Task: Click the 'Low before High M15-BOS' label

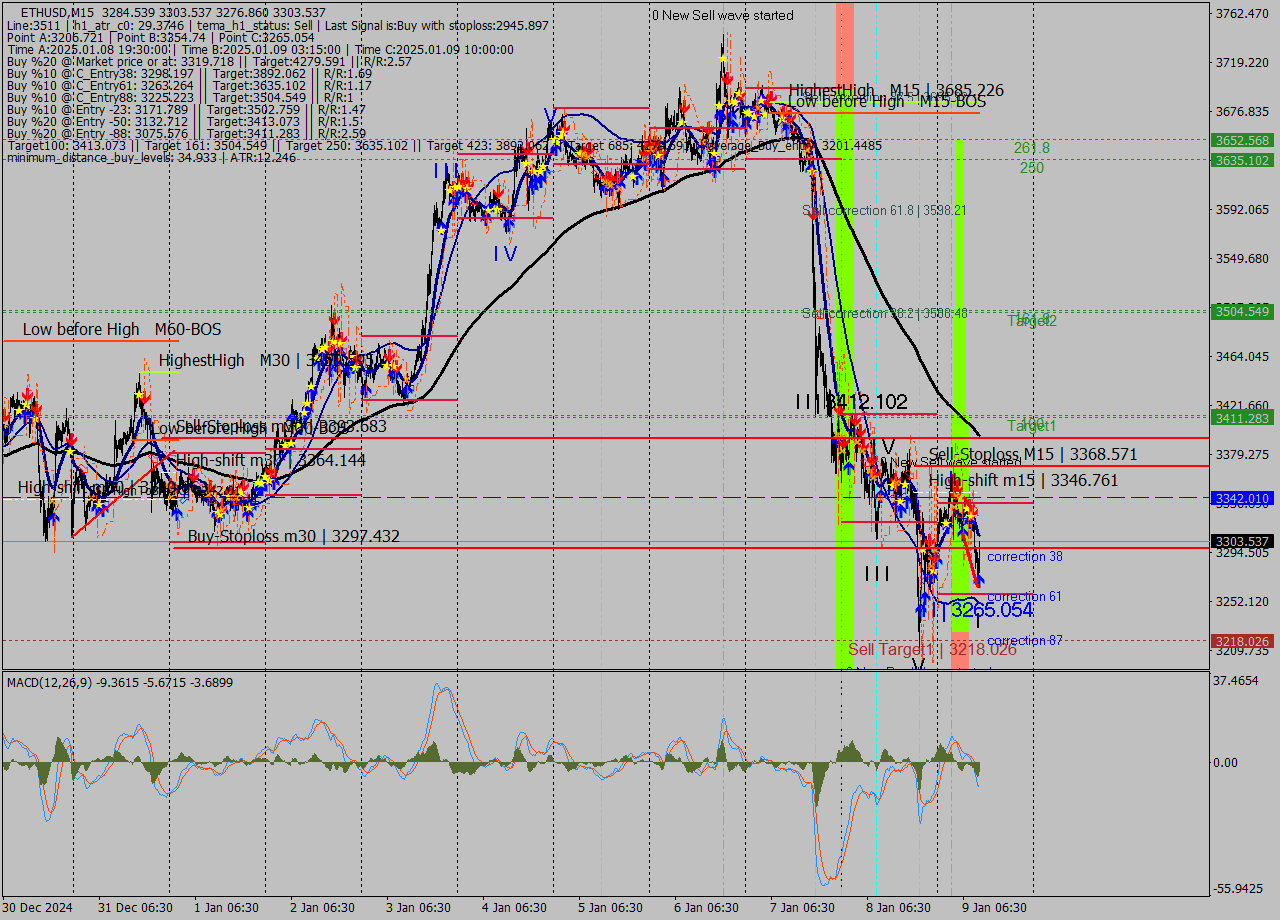Action: [887, 102]
